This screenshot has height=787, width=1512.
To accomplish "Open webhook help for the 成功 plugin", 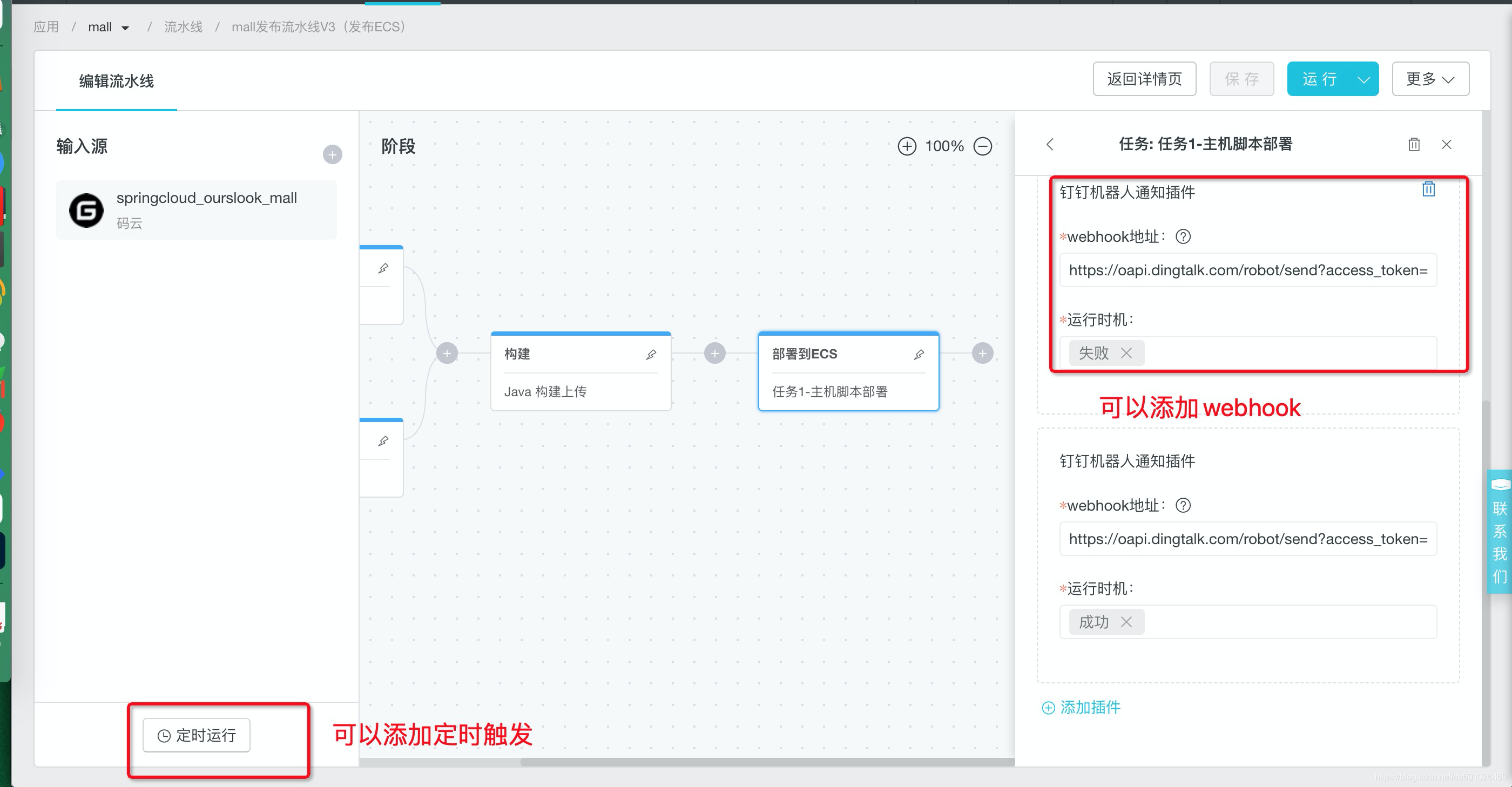I will point(1183,505).
